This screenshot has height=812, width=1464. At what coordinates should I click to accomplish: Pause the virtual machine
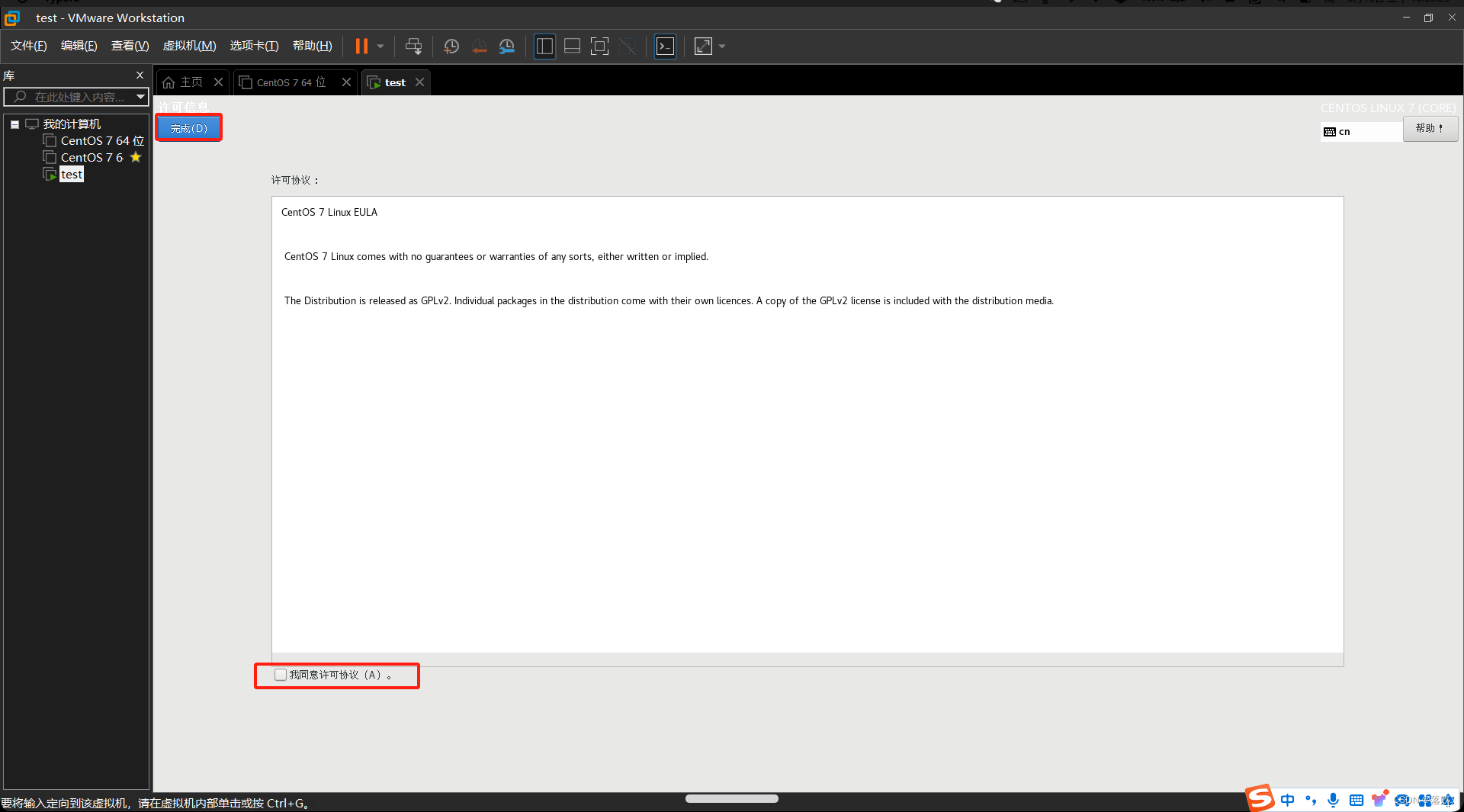click(x=361, y=47)
